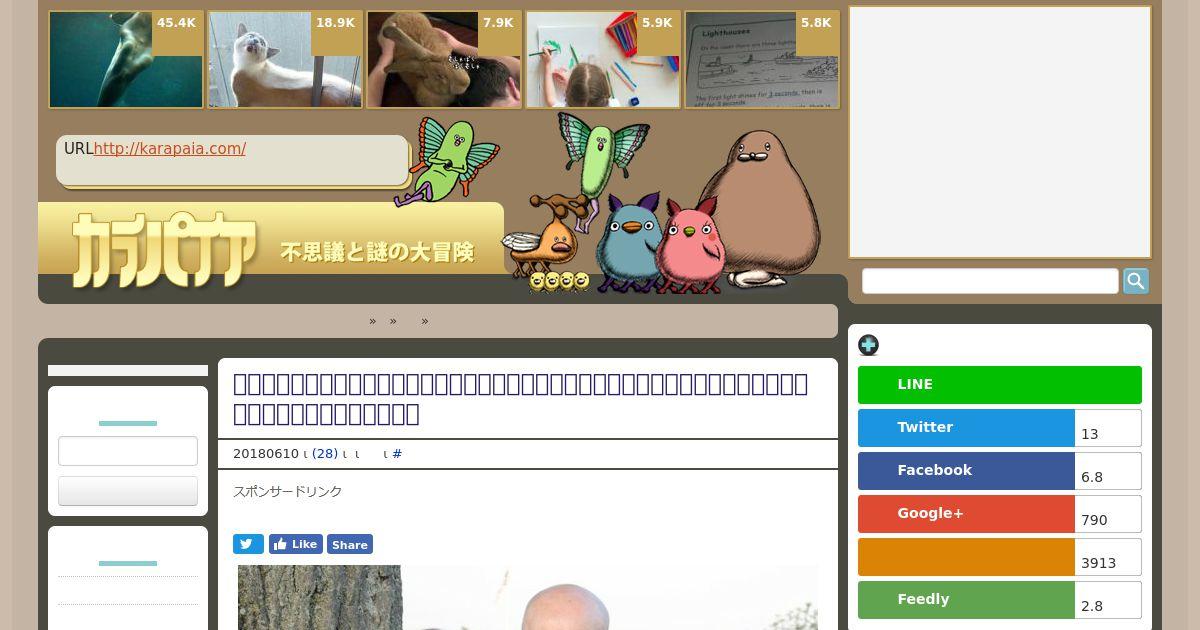Click the http://karapaia.com/ URL link

tap(170, 149)
